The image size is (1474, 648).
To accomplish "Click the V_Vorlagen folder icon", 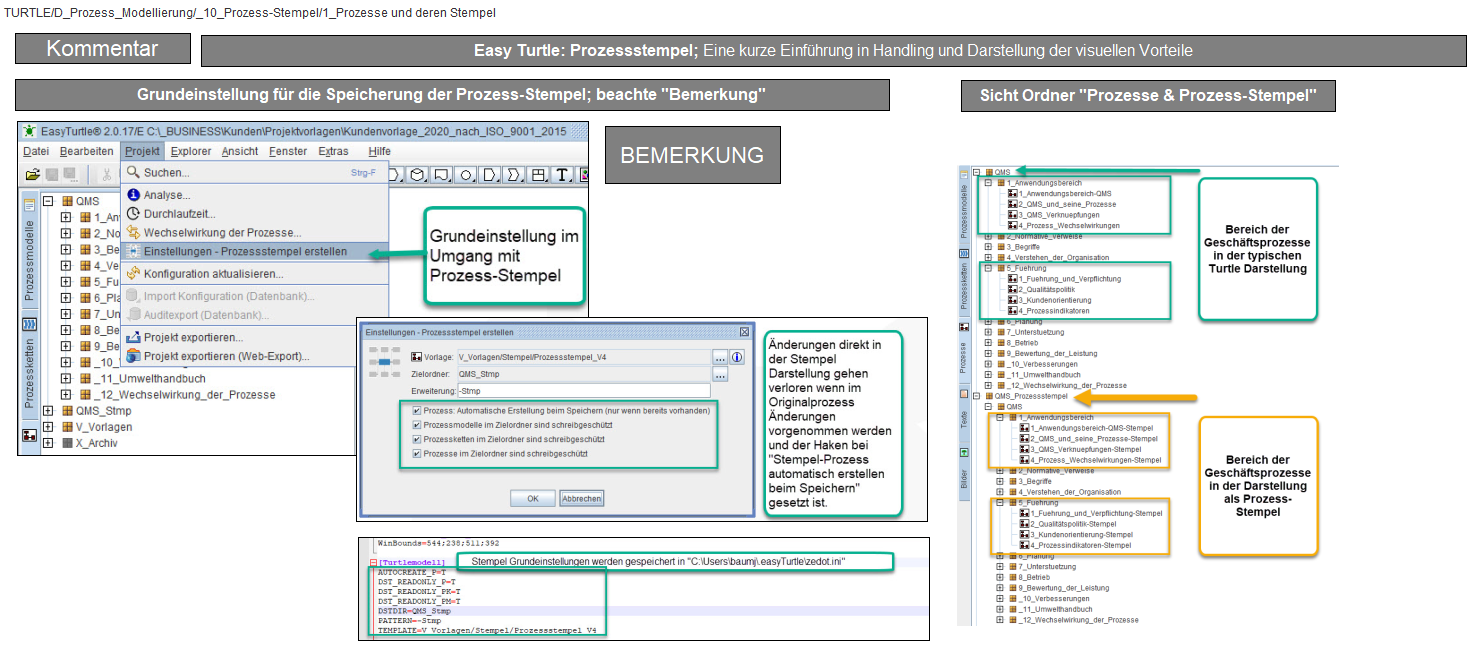I will (68, 427).
